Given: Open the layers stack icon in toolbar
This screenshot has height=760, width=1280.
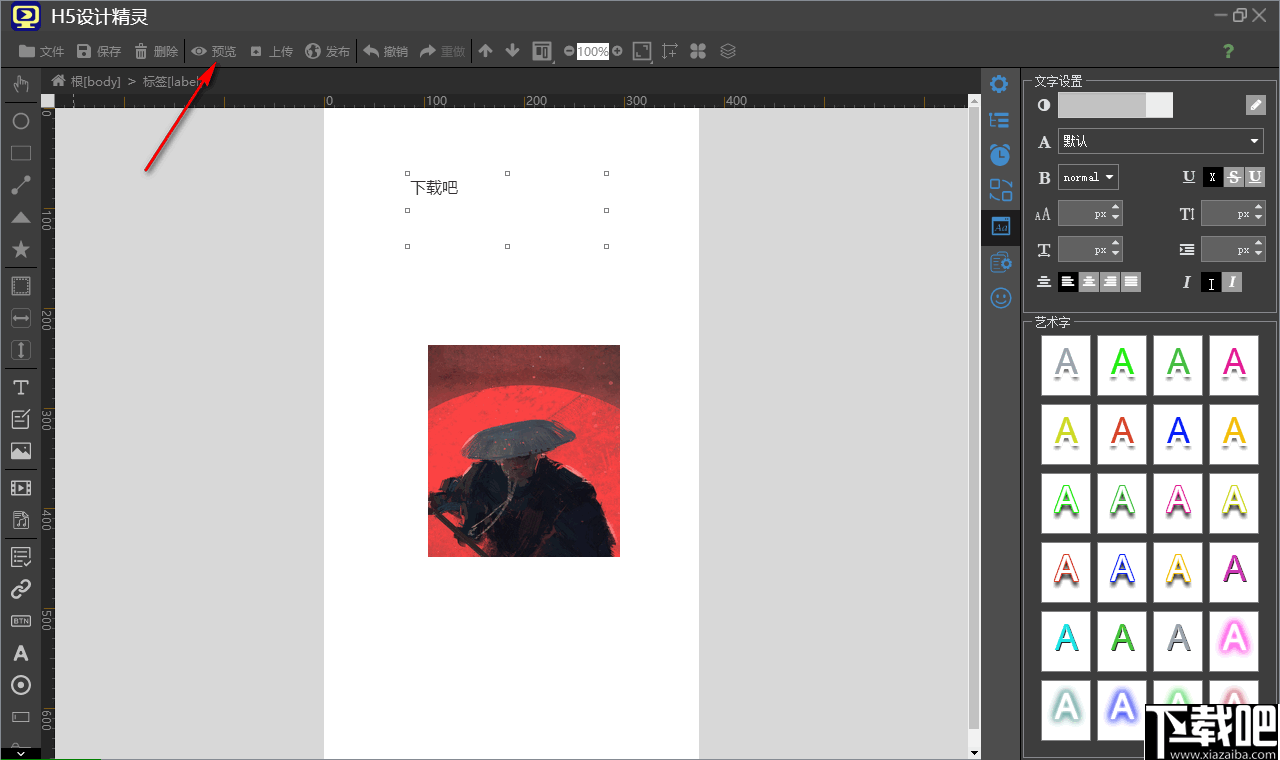Looking at the screenshot, I should coord(728,51).
